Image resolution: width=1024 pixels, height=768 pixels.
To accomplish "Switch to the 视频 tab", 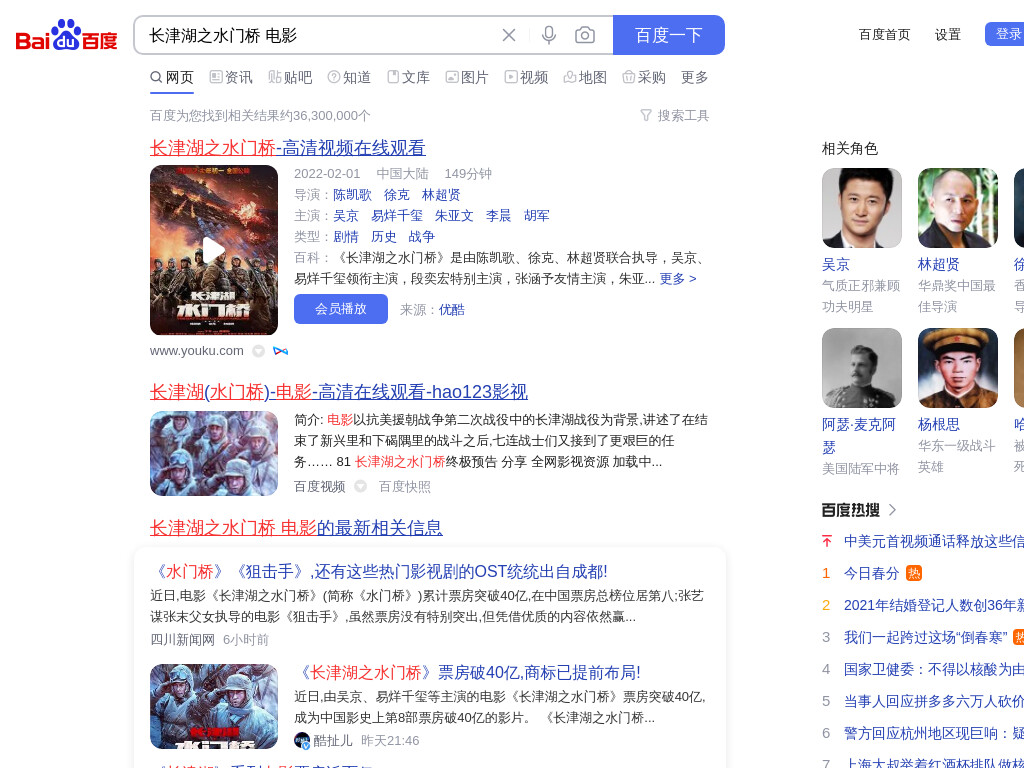I will [x=526, y=78].
